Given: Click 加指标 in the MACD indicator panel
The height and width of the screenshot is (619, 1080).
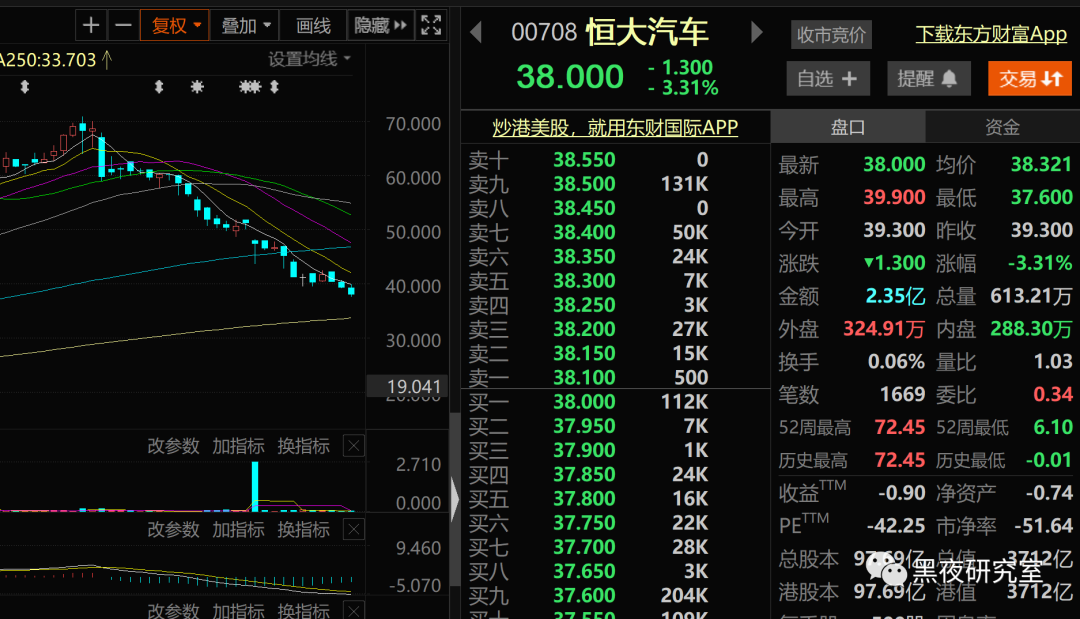Looking at the screenshot, I should tap(238, 529).
